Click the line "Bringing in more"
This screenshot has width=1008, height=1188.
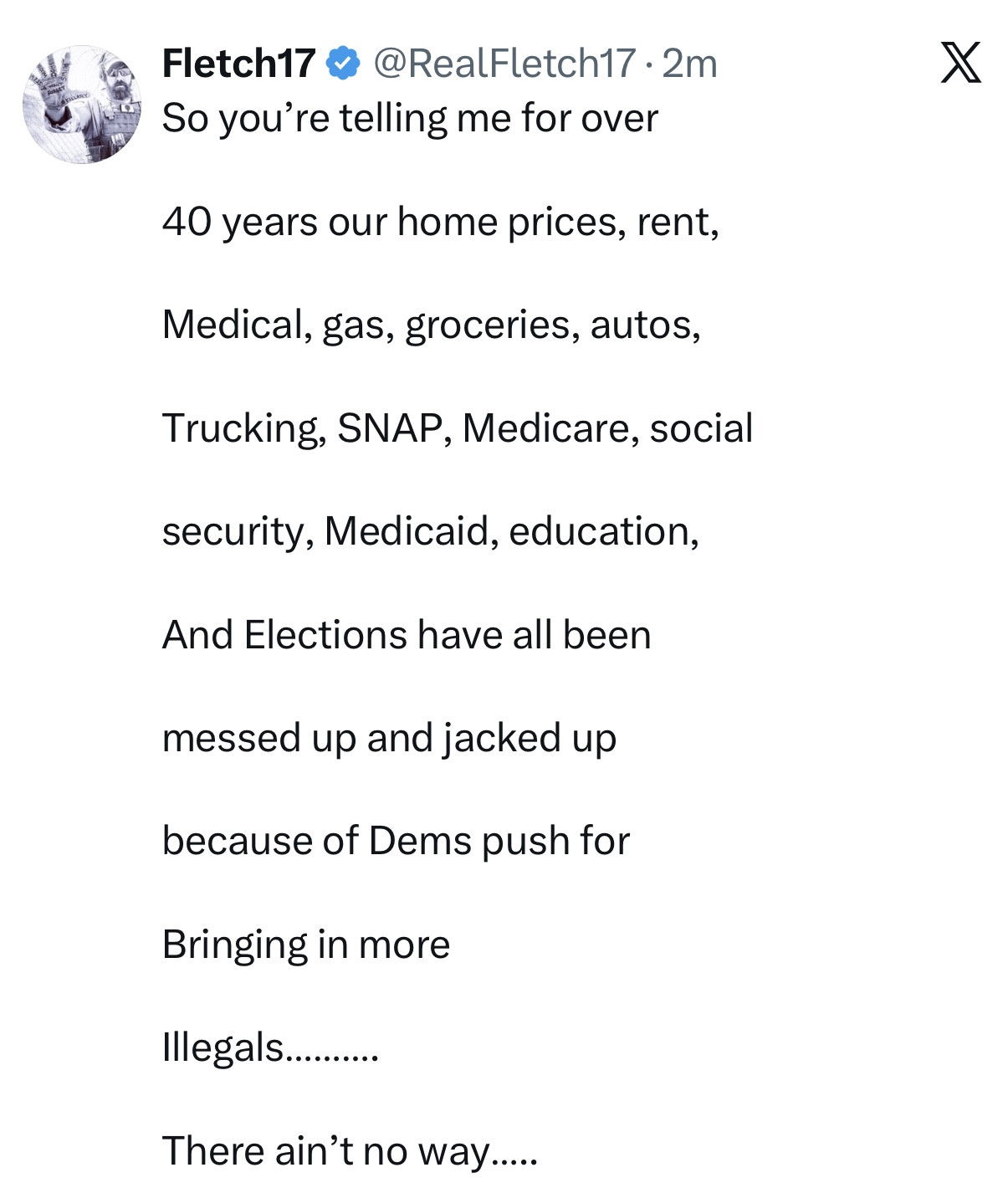coord(306,945)
